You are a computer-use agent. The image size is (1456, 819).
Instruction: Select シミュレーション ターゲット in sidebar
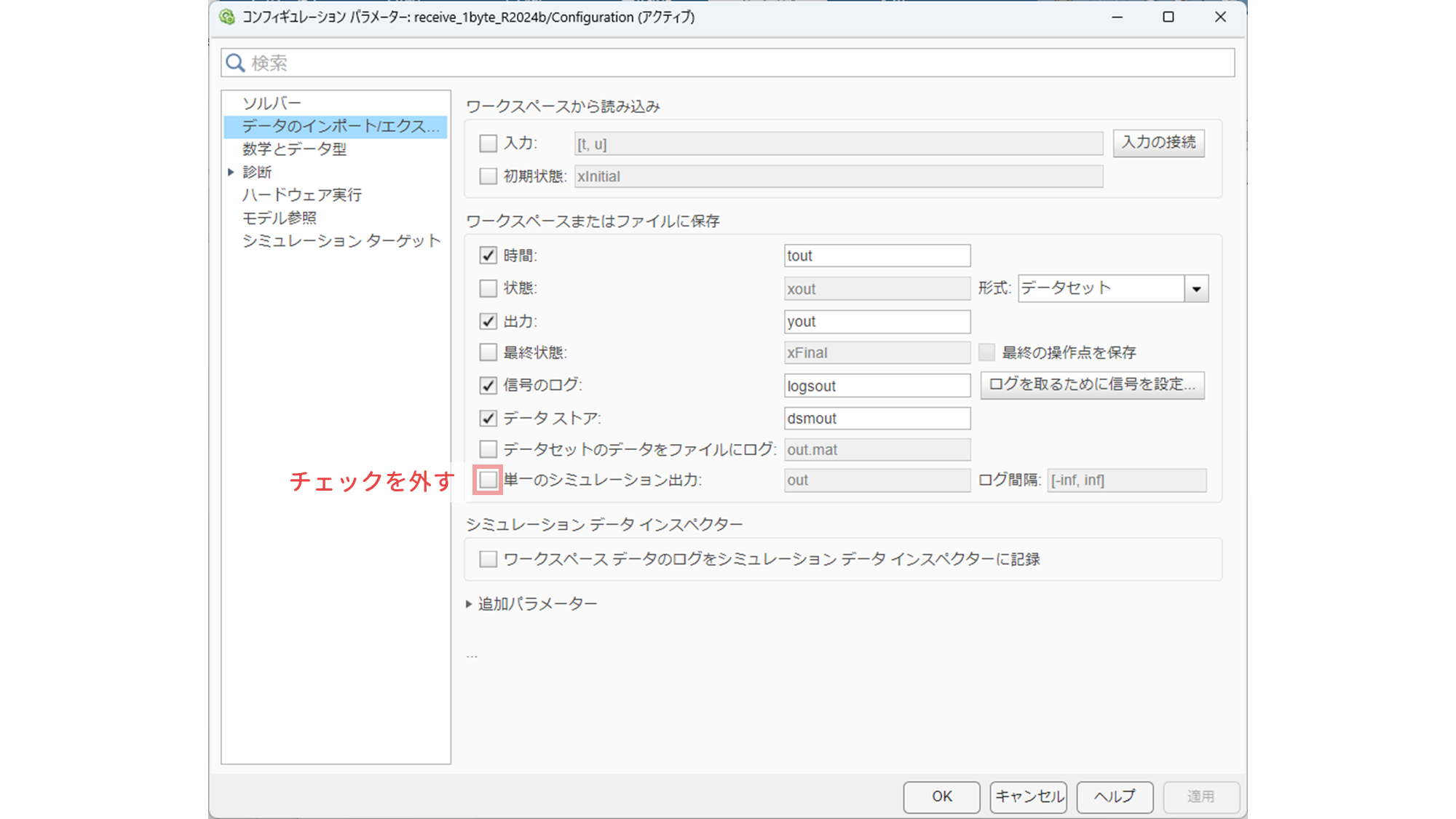tap(341, 240)
